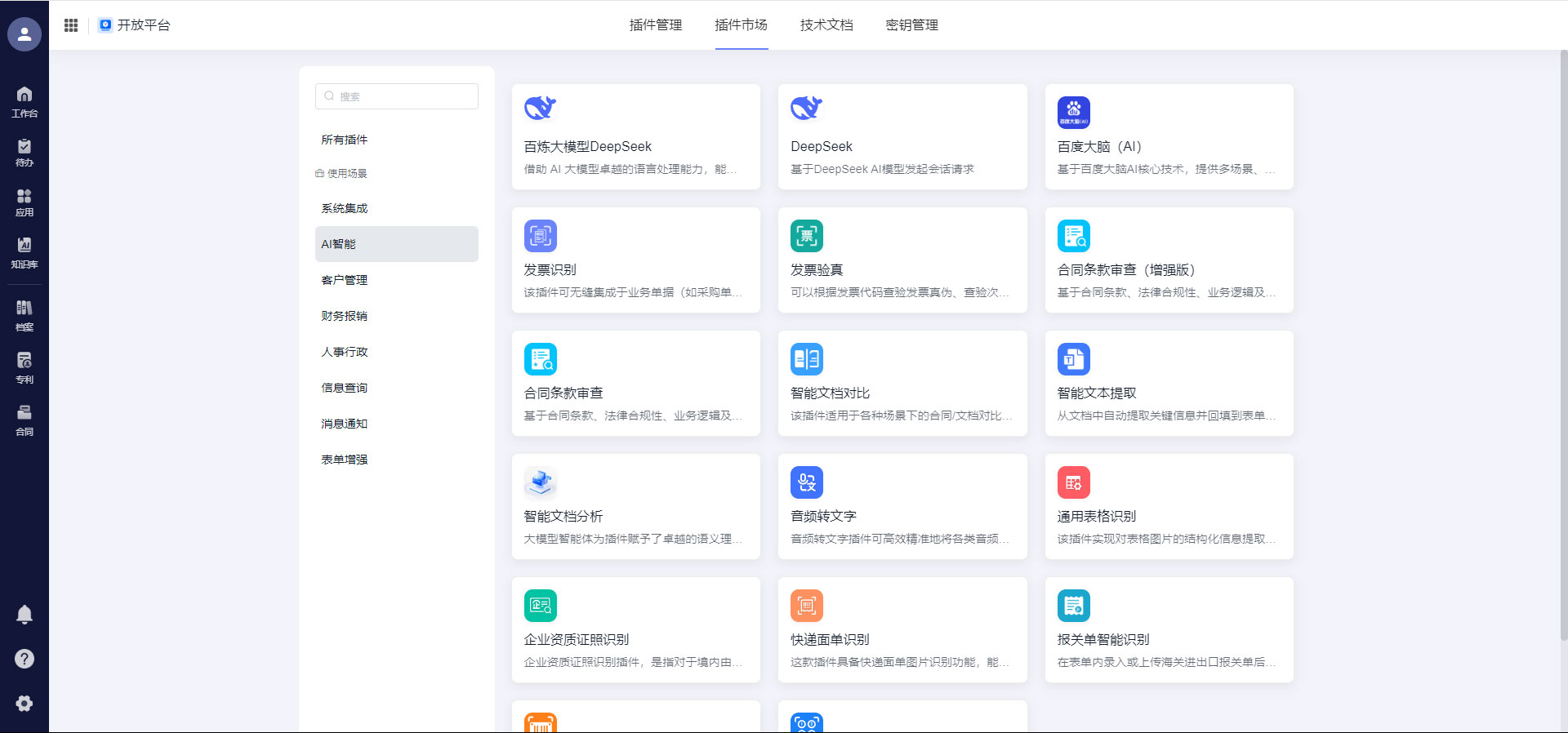Open the apps grid launcher icon
The height and width of the screenshot is (733, 1568).
[x=71, y=25]
